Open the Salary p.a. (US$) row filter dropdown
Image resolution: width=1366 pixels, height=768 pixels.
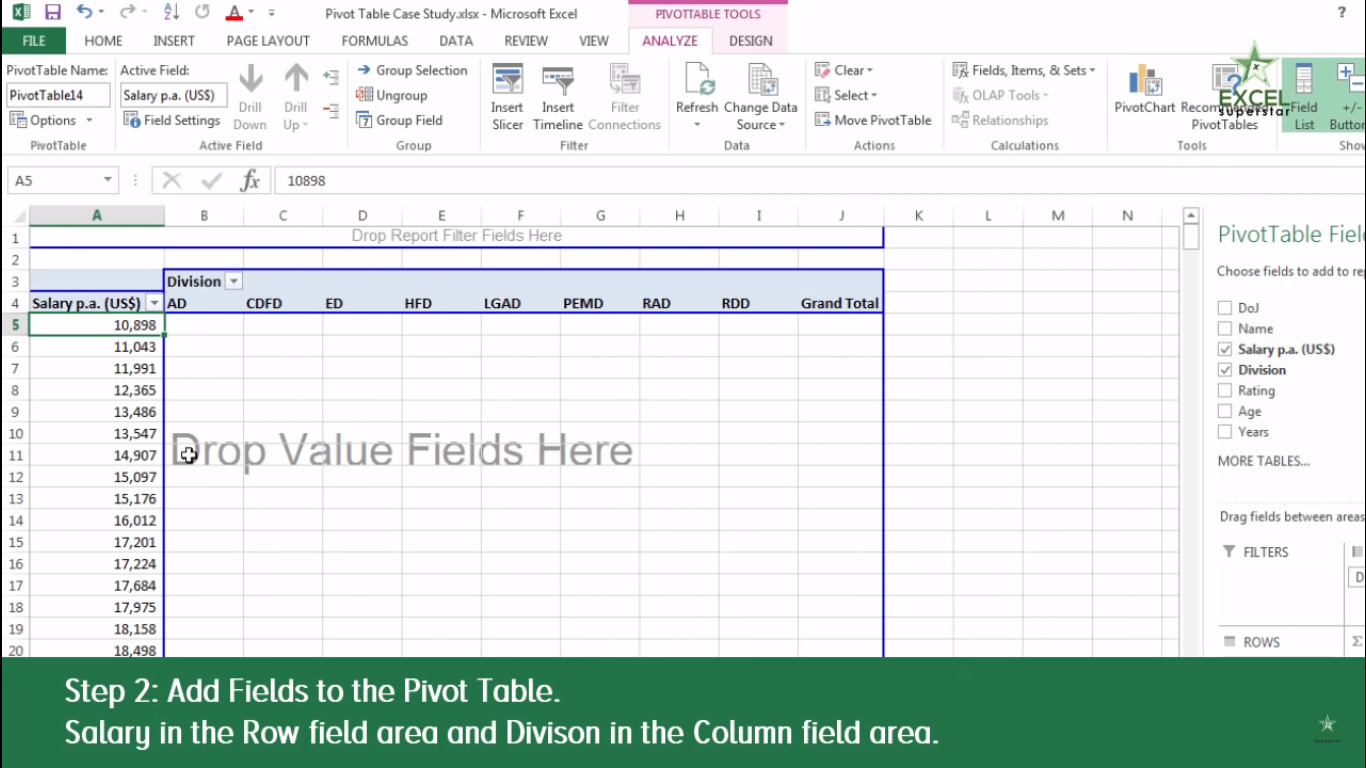pyautogui.click(x=155, y=303)
